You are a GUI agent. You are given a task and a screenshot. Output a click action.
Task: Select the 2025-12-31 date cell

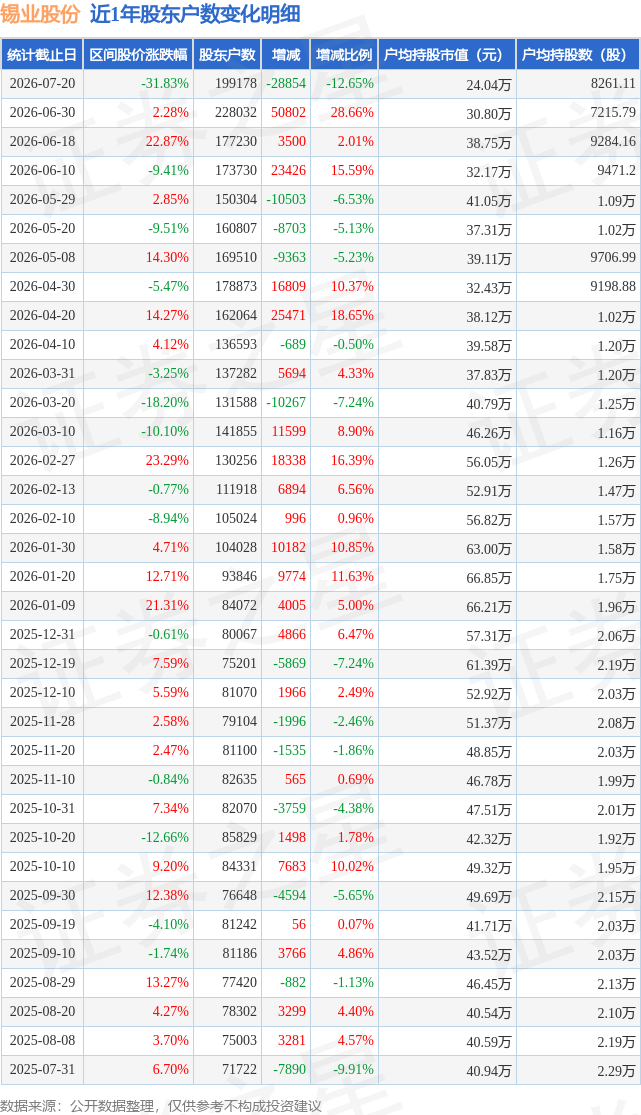(x=42, y=634)
